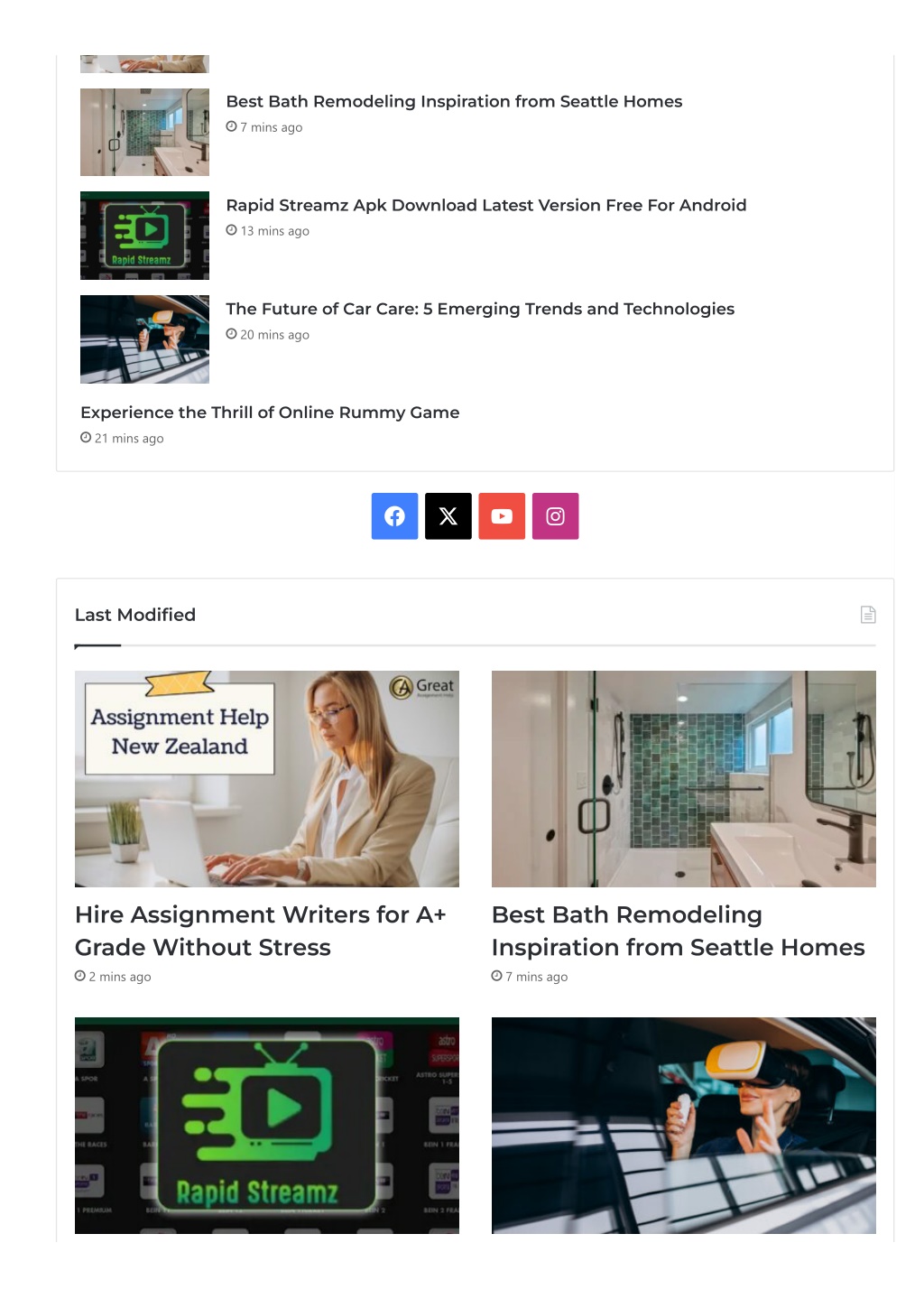Click large VR headset car image
The width and height of the screenshot is (924, 1308).
(x=684, y=1126)
